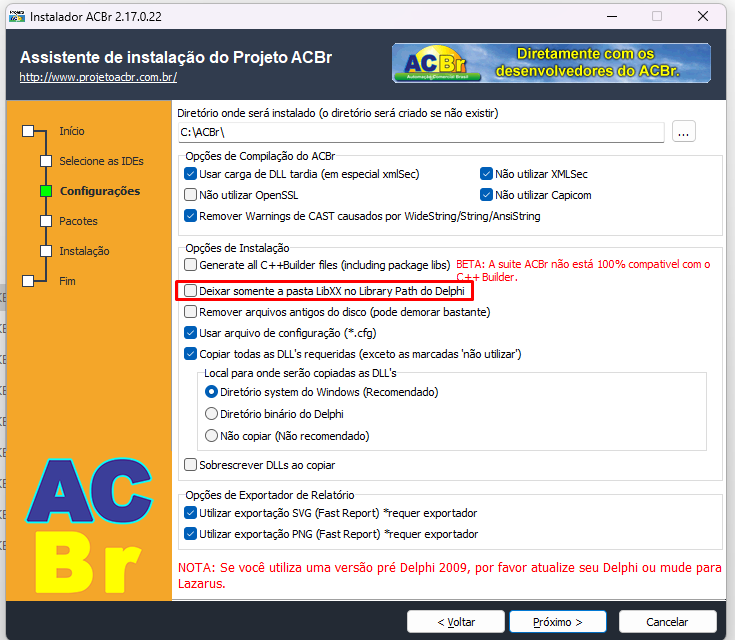Uncheck 'Não utilizar Capicom' option
735x640 pixels.
[x=486, y=195]
